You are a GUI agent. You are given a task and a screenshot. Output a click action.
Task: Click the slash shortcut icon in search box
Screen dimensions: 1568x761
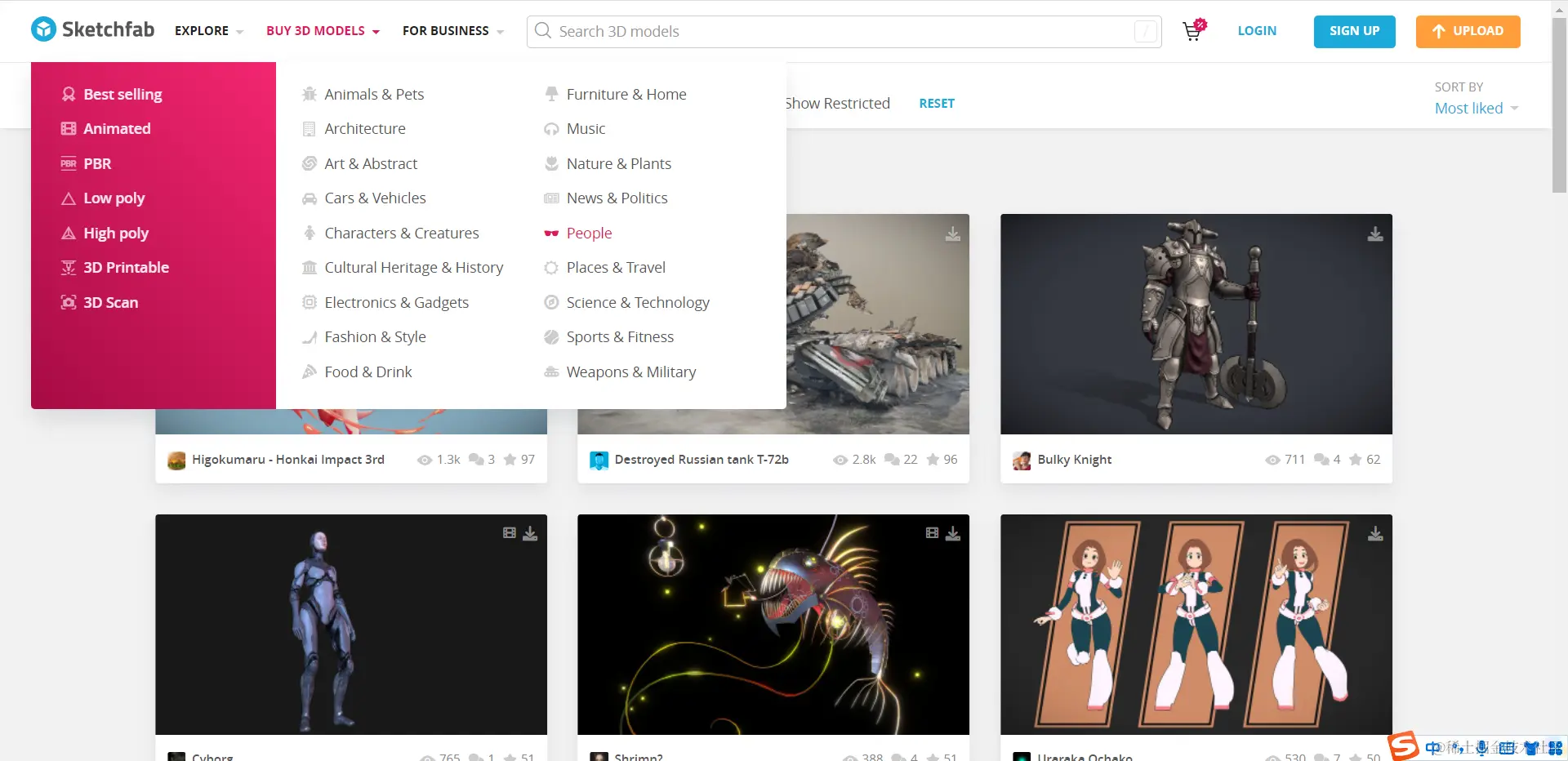pyautogui.click(x=1146, y=31)
